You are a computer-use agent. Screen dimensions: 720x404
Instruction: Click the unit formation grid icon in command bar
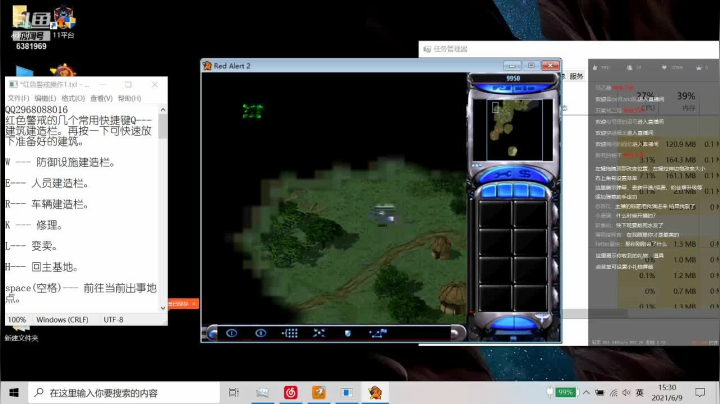click(x=290, y=333)
